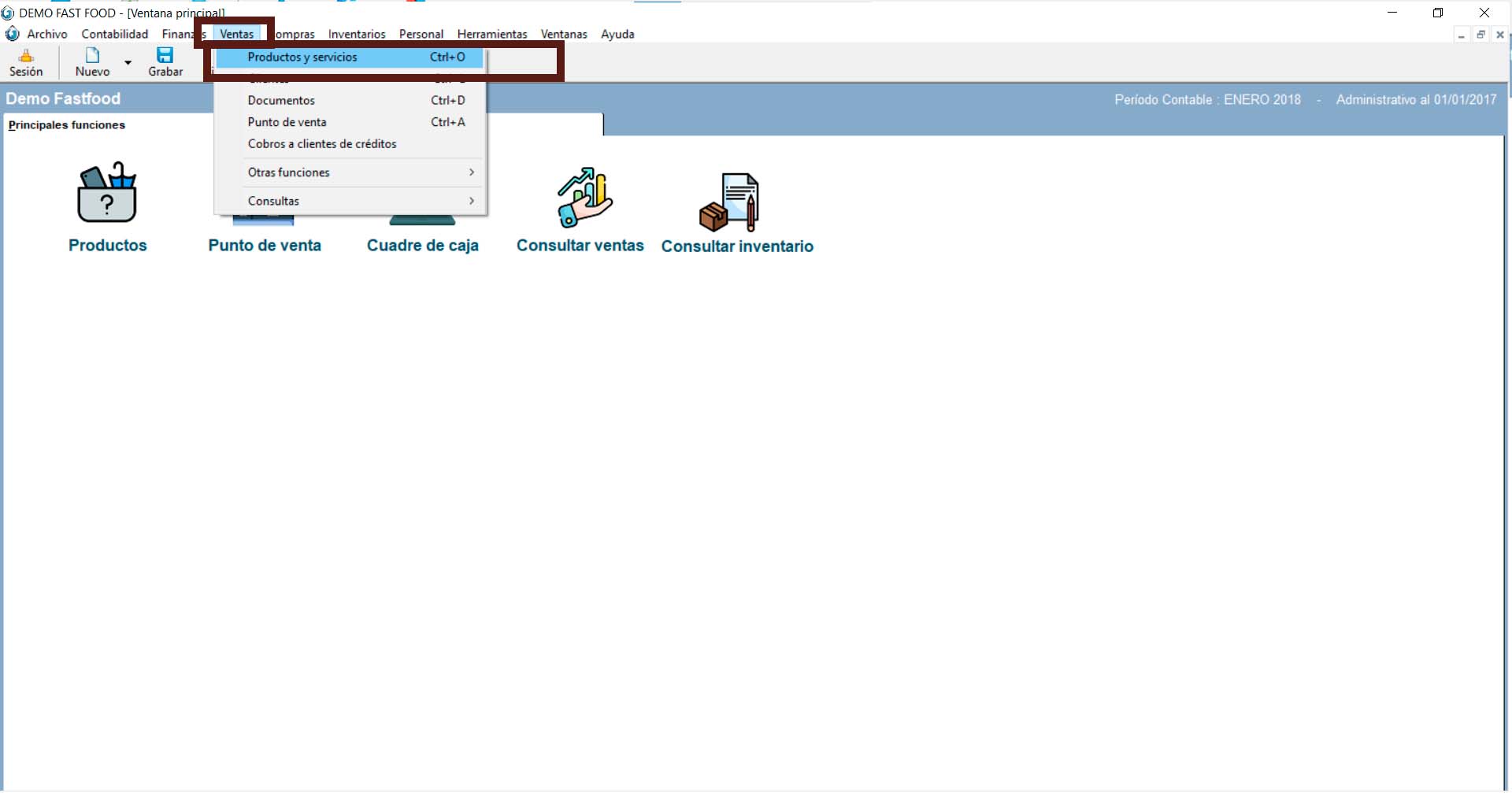This screenshot has height=793, width=1512.
Task: Expand the Nuevo dropdown arrow
Action: point(128,62)
